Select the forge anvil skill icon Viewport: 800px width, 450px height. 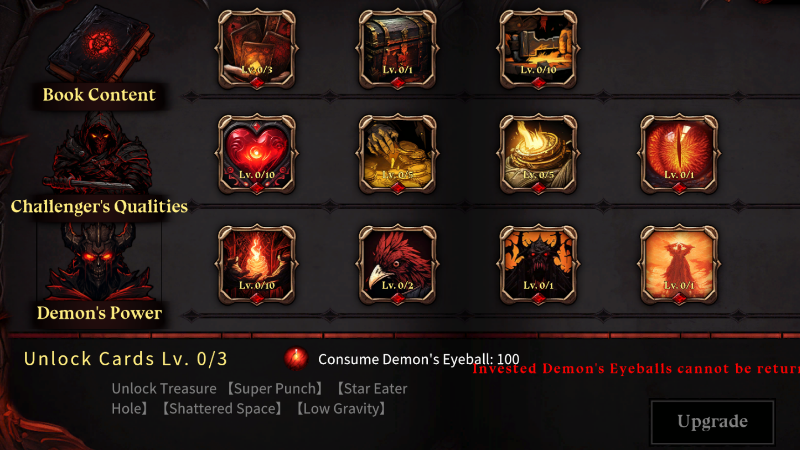[538, 49]
